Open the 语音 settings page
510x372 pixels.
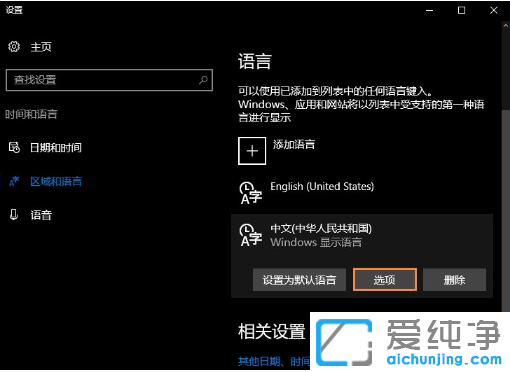pyautogui.click(x=41, y=215)
